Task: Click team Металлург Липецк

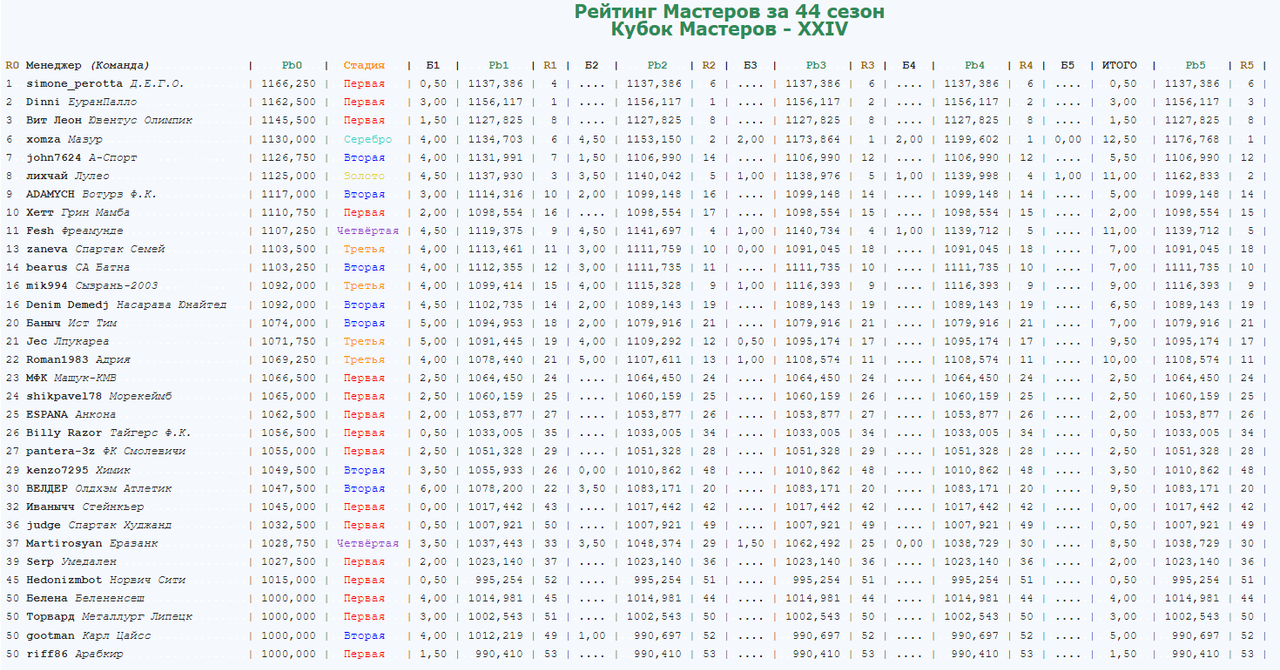Action: pyautogui.click(x=138, y=617)
